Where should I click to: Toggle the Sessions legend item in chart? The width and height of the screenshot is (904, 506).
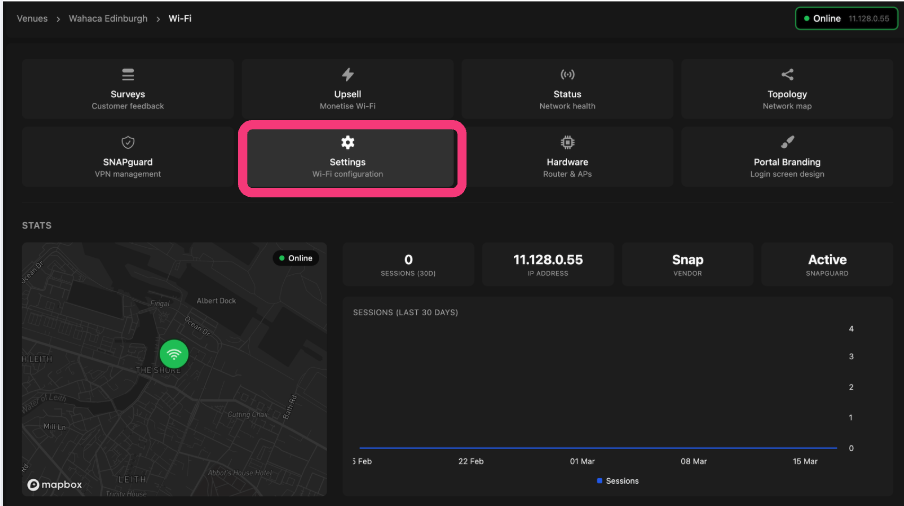[617, 481]
